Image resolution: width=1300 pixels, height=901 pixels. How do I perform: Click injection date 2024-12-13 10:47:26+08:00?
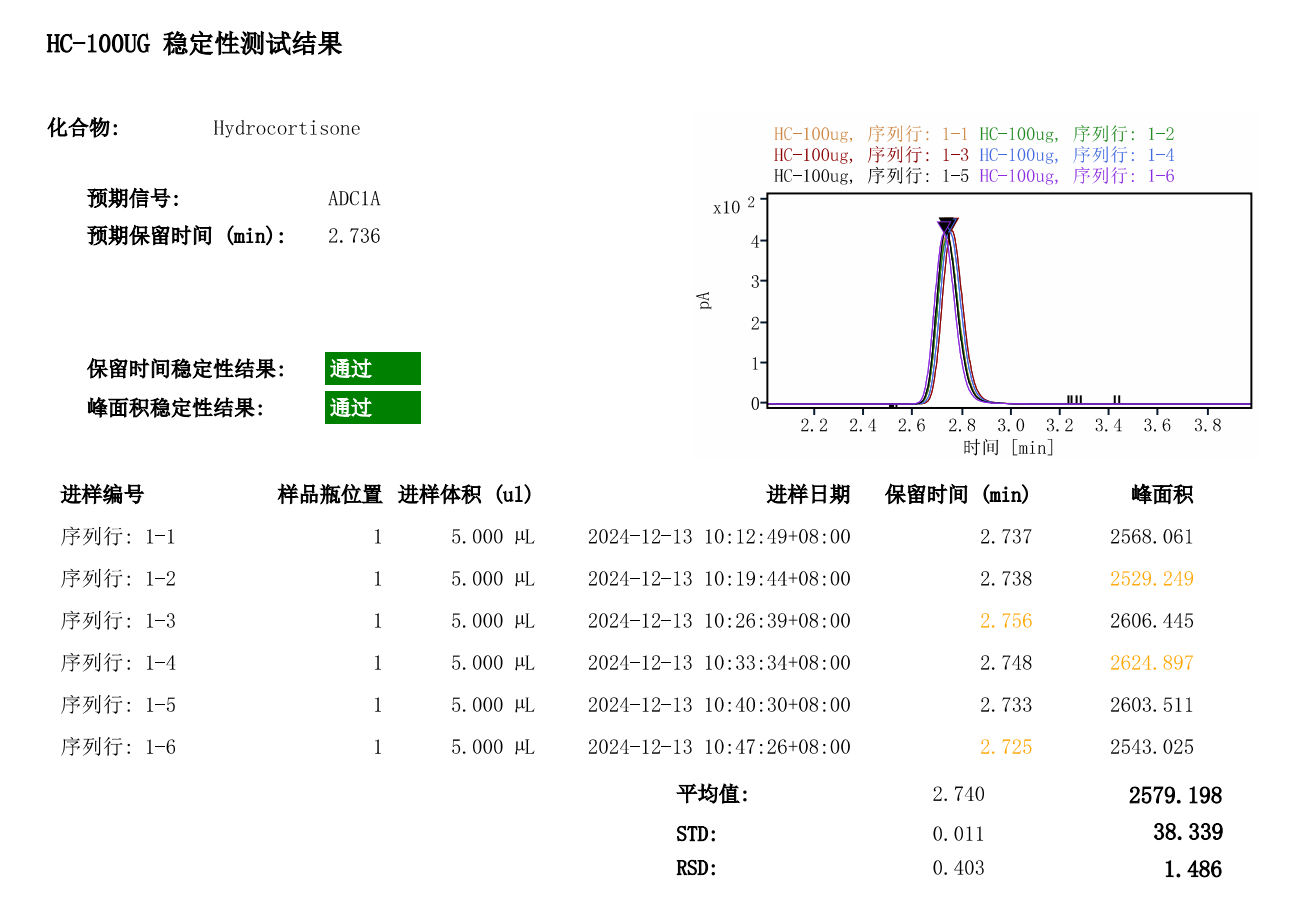pyautogui.click(x=719, y=747)
